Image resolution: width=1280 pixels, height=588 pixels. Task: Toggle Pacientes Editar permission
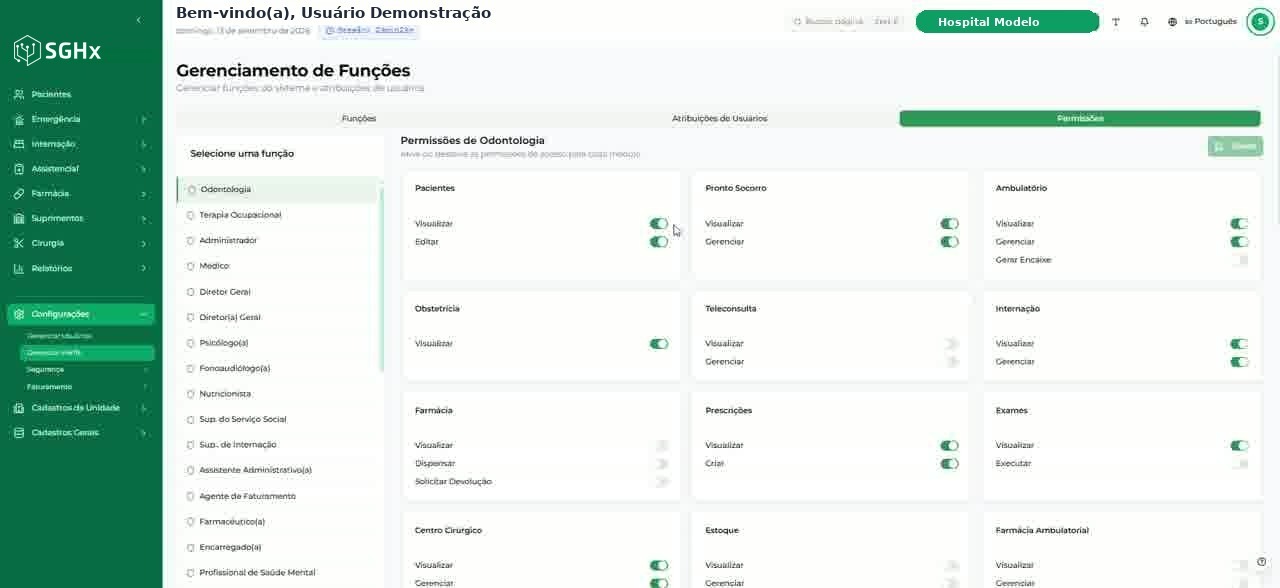(x=658, y=242)
